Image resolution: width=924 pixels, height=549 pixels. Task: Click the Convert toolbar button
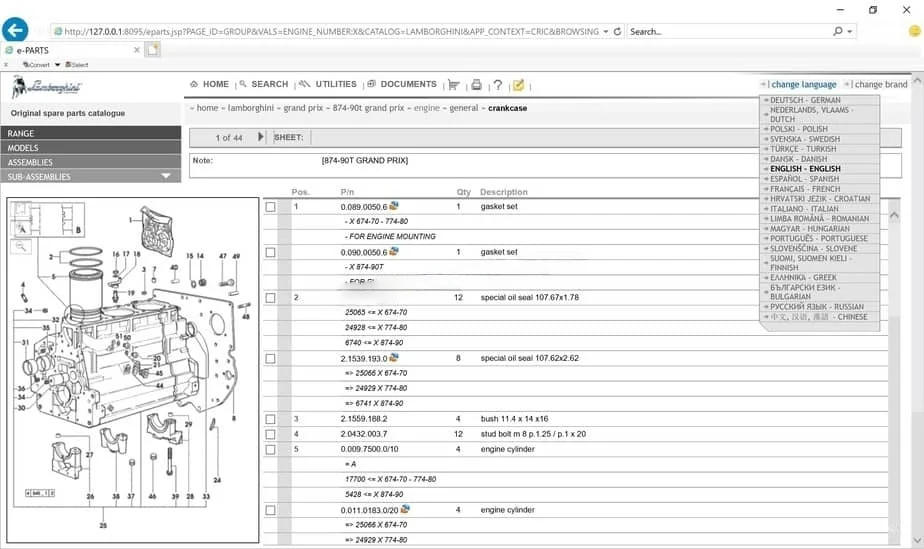pyautogui.click(x=36, y=65)
